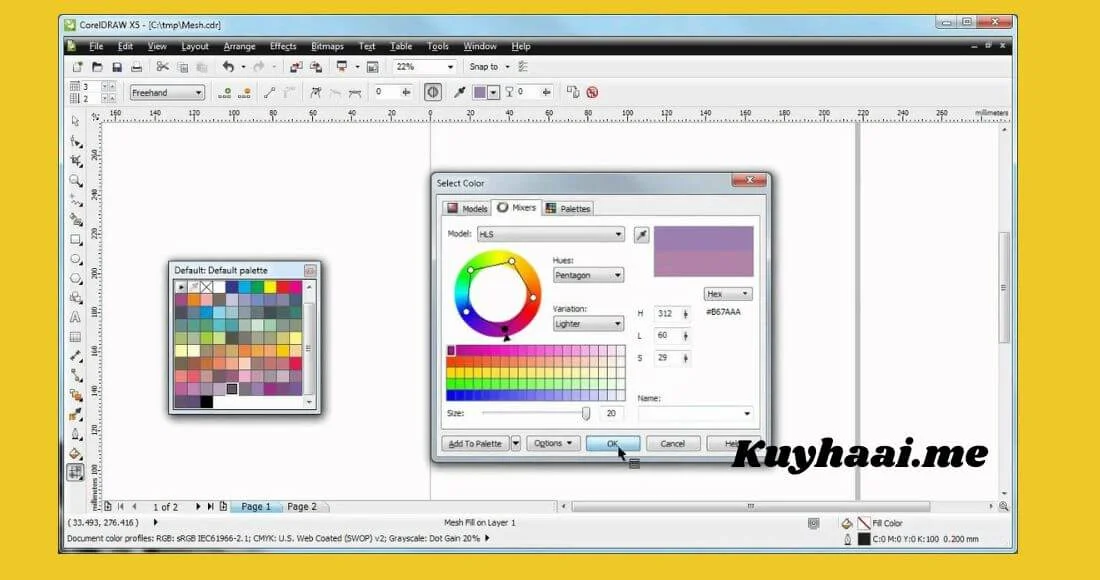Click the Open folder icon
Screen dimensions: 1100x580
(x=98, y=67)
